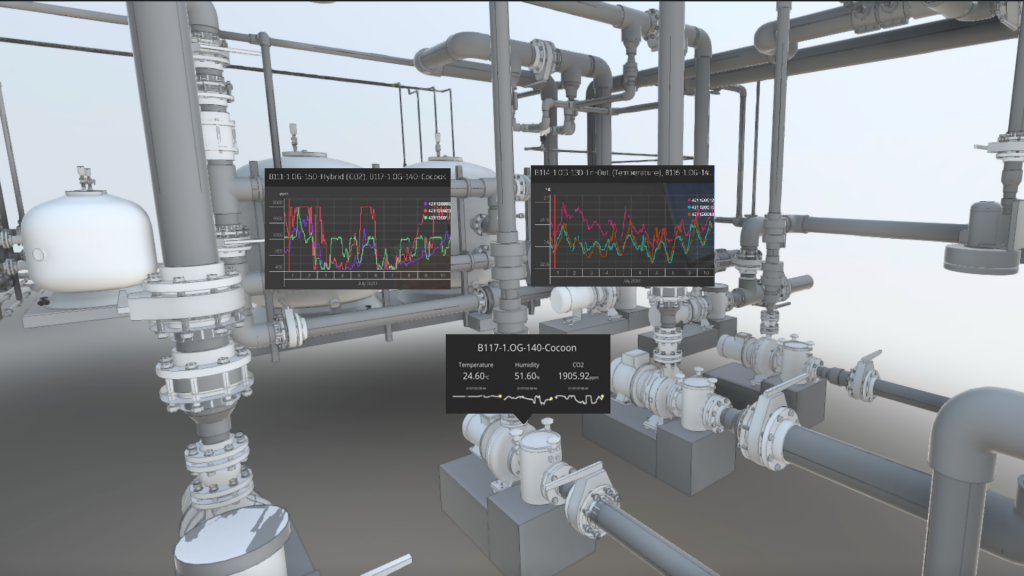Click the B117-1.OG-140-Cocoon tooltip title
Viewport: 1024px width, 576px height.
[x=528, y=347]
